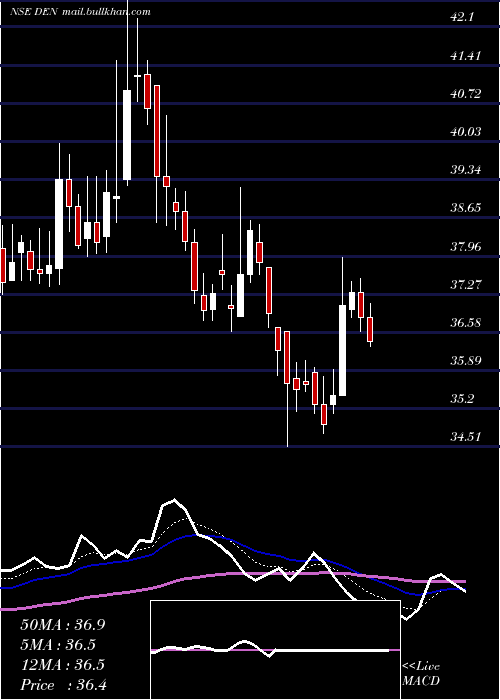The width and height of the screenshot is (500, 700).
Task: Click the price label 35.2
Action: [x=462, y=398]
